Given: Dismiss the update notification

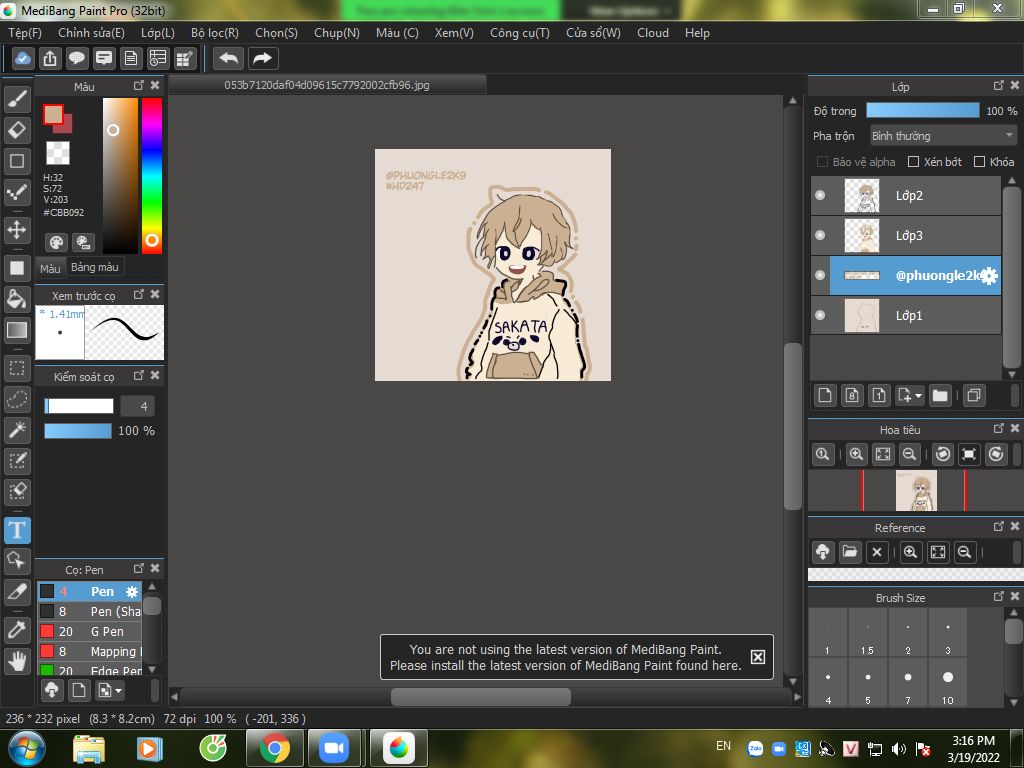Looking at the screenshot, I should [758, 657].
